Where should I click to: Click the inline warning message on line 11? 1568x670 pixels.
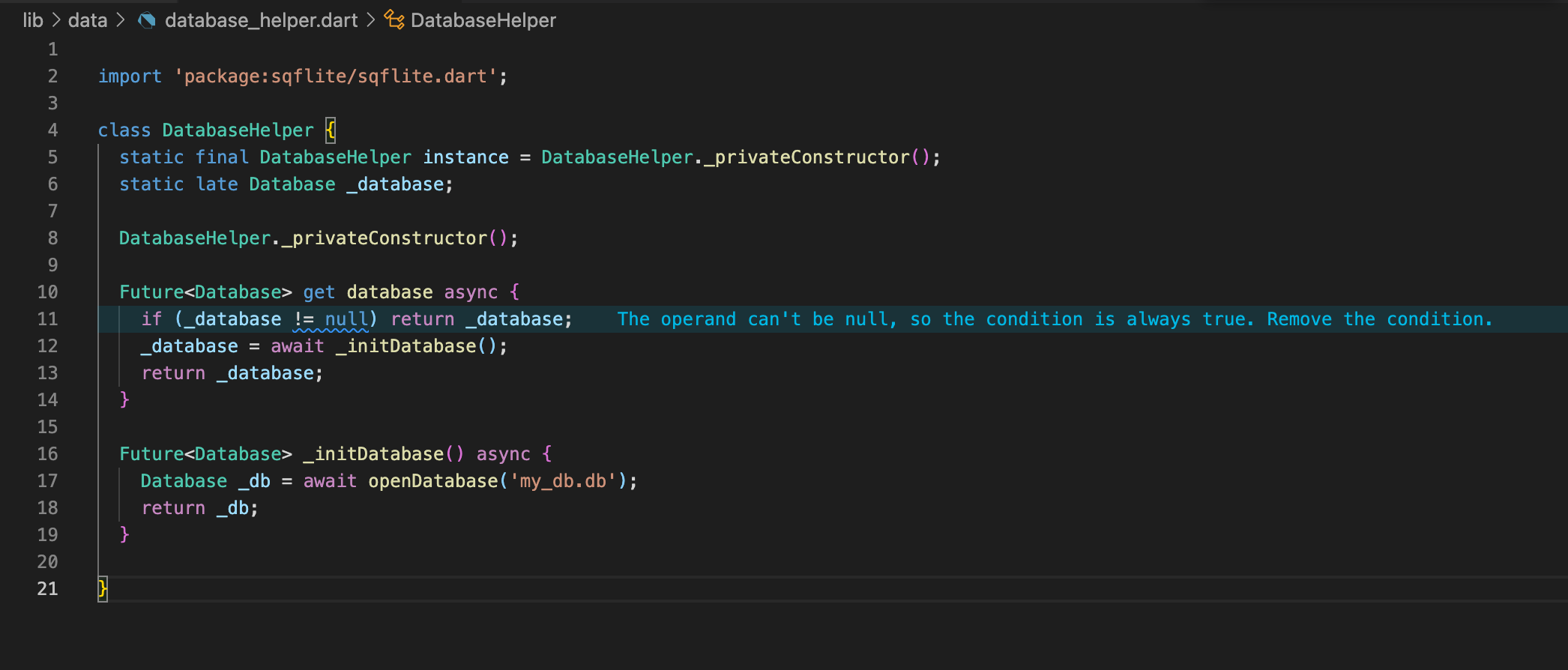pyautogui.click(x=1055, y=319)
